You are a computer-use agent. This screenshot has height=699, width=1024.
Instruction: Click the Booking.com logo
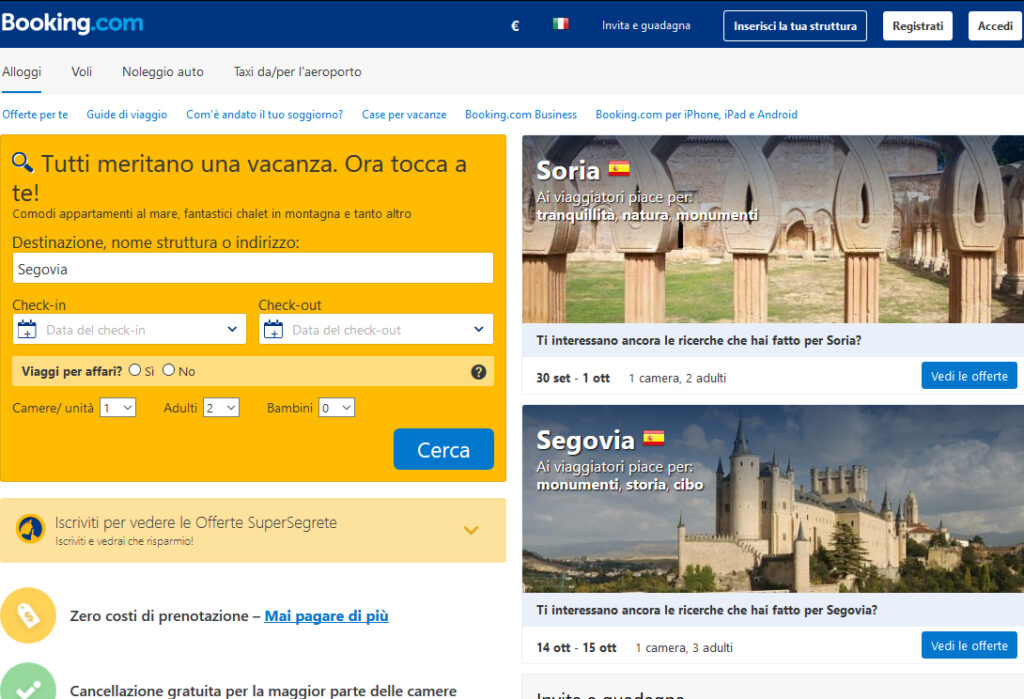coord(72,24)
